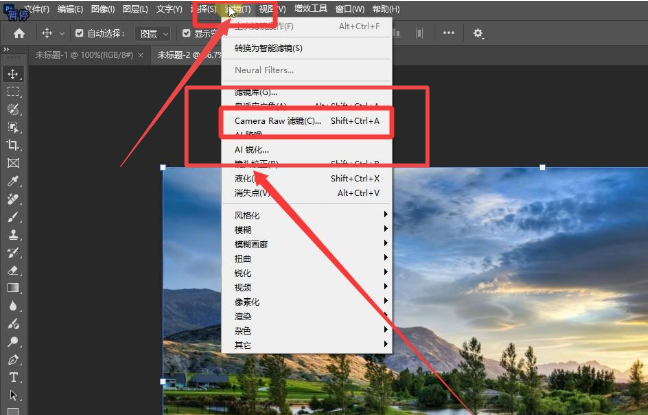Select the Crop tool
648x415 pixels.
pos(13,145)
